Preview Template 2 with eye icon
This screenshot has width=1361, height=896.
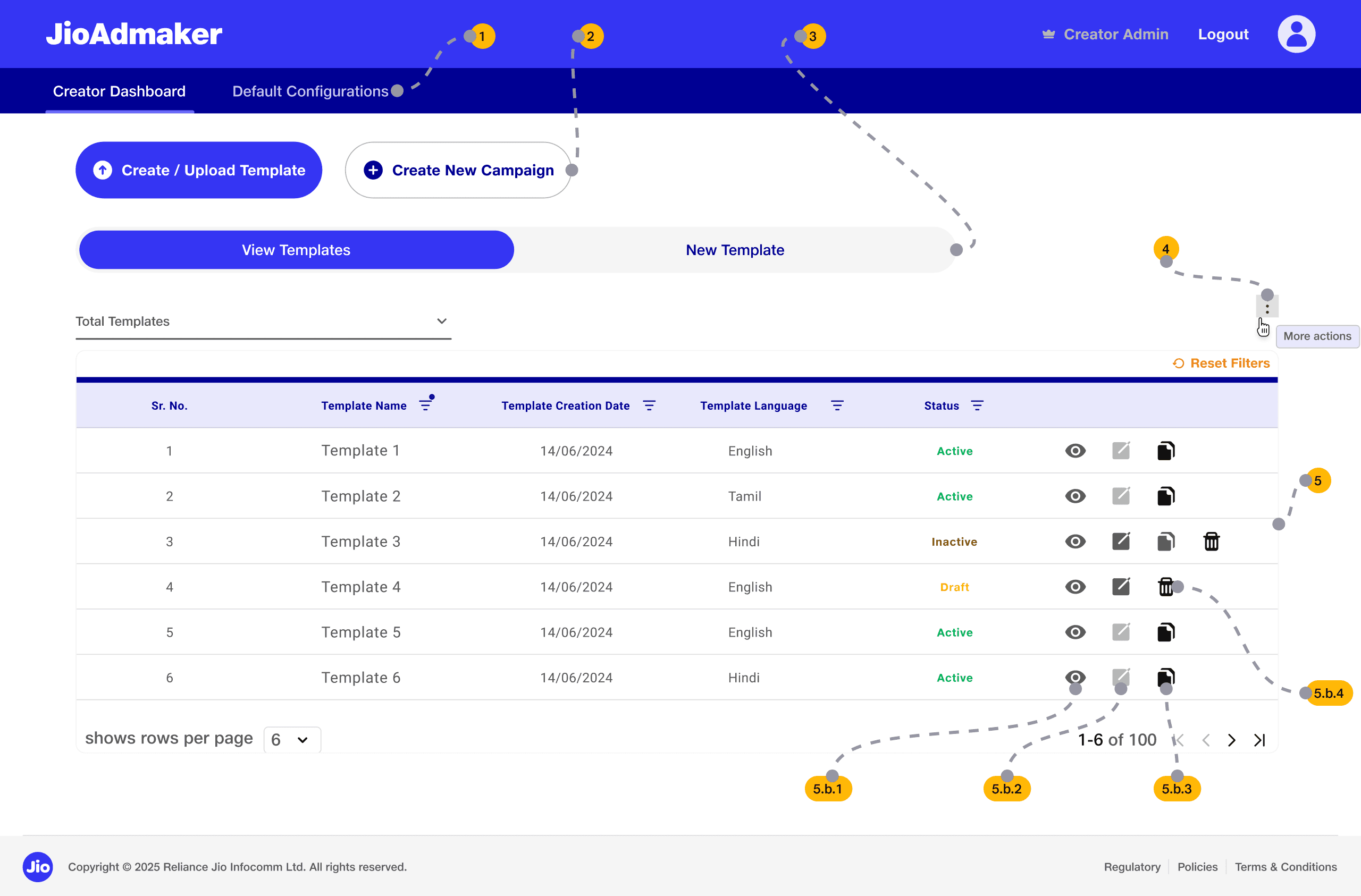[1075, 496]
